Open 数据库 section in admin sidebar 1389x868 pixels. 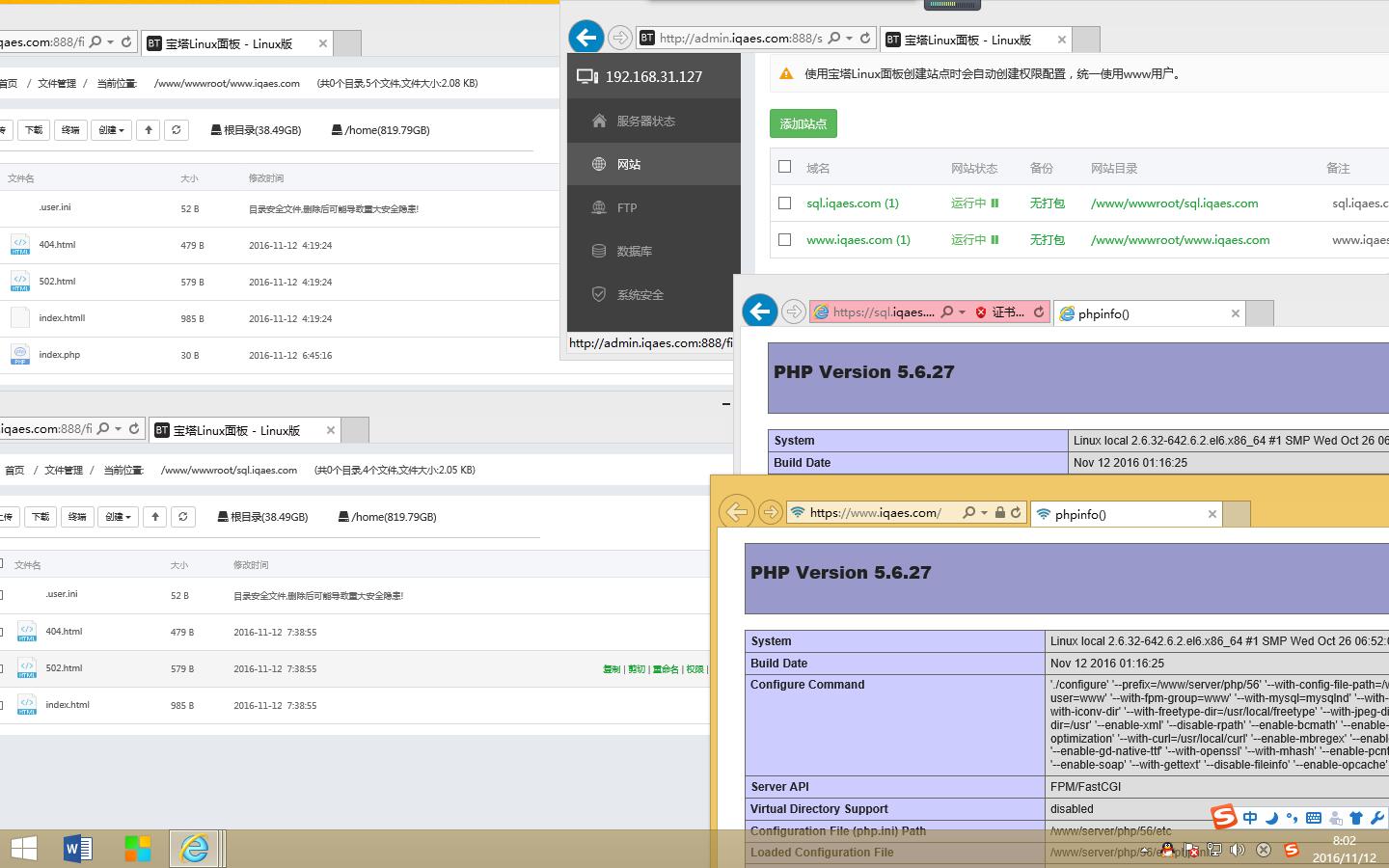pos(653,251)
